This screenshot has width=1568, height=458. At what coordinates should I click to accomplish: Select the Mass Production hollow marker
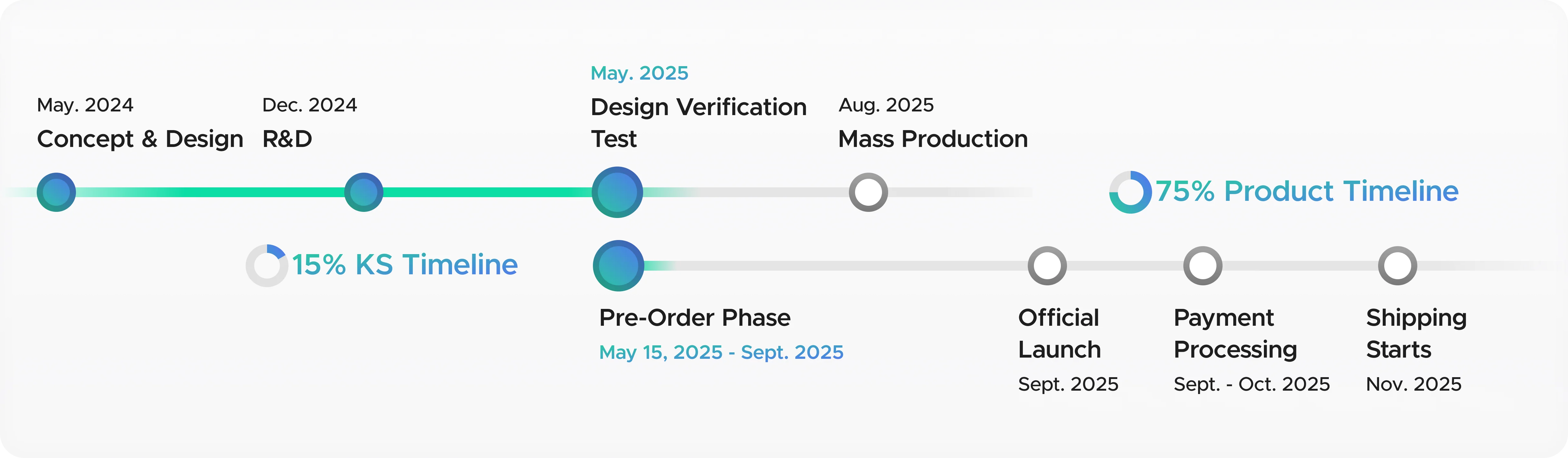[868, 192]
